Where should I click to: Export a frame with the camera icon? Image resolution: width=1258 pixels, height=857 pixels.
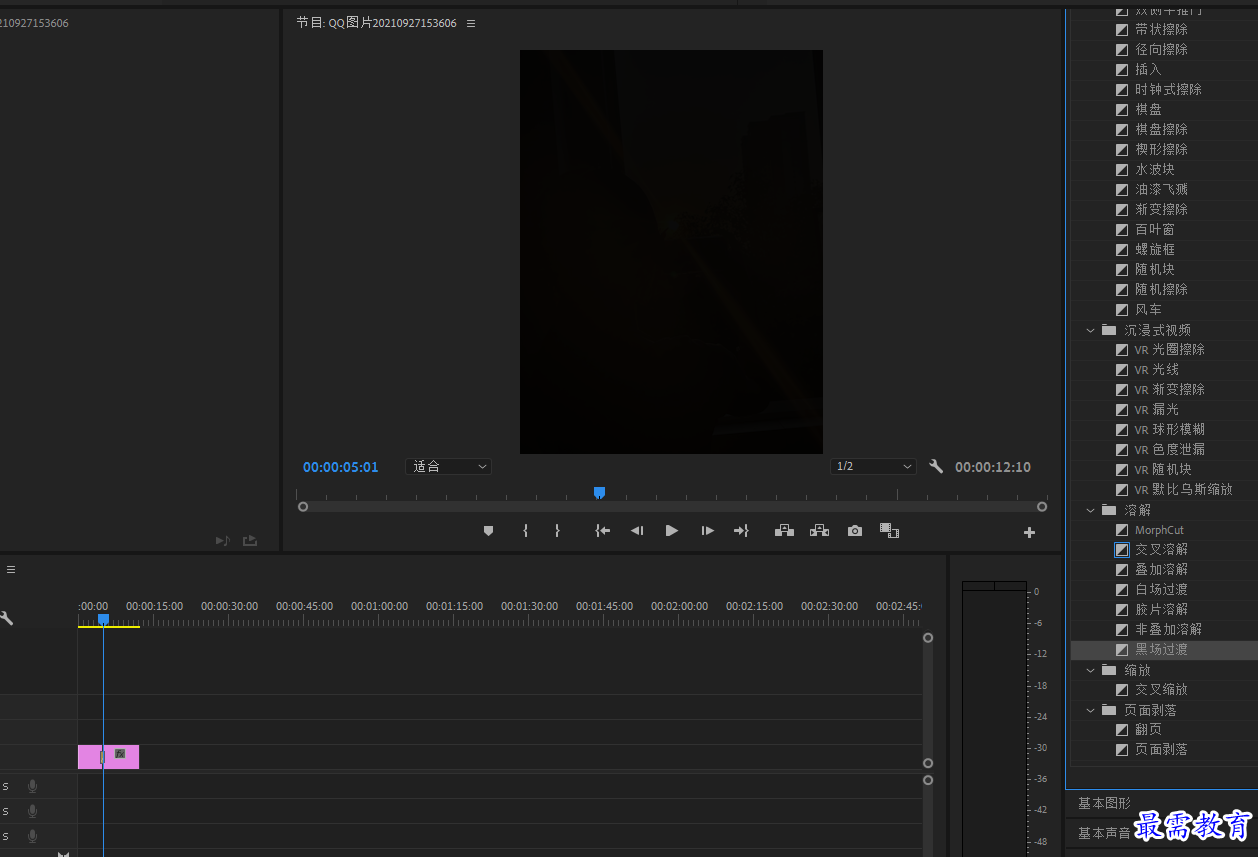[x=855, y=531]
